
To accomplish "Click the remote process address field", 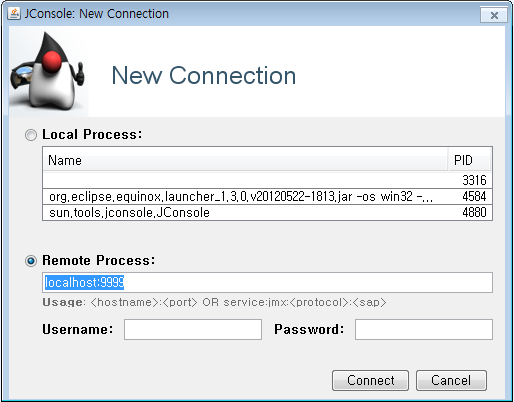I will click(267, 283).
